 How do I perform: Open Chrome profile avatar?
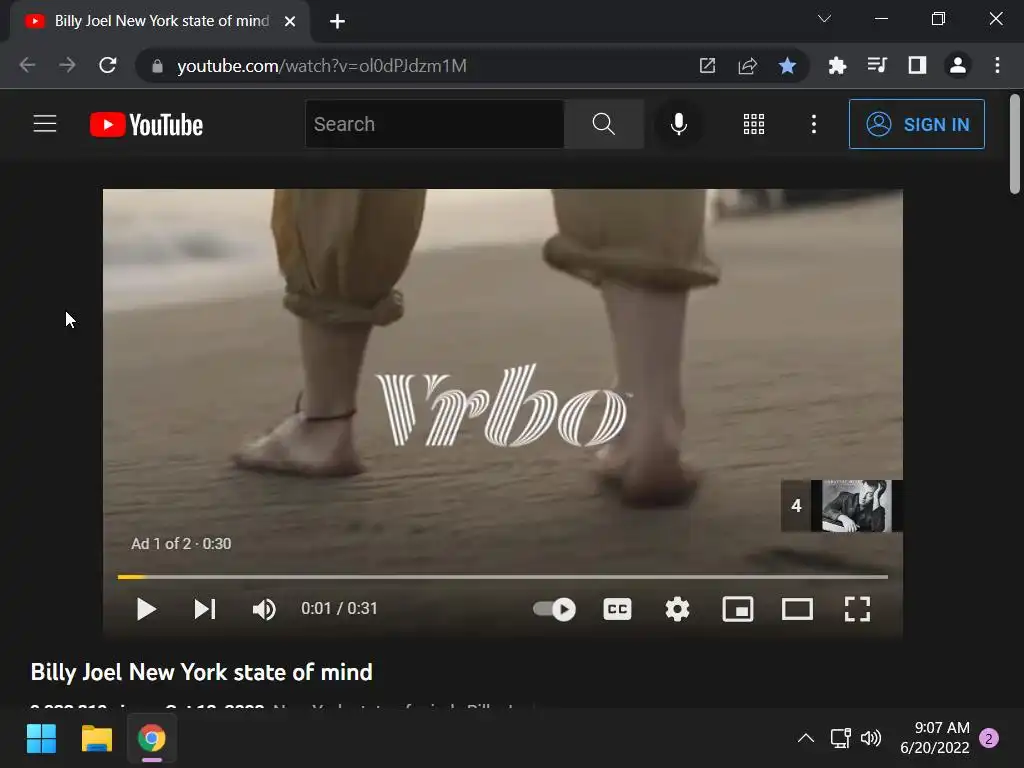coord(958,65)
